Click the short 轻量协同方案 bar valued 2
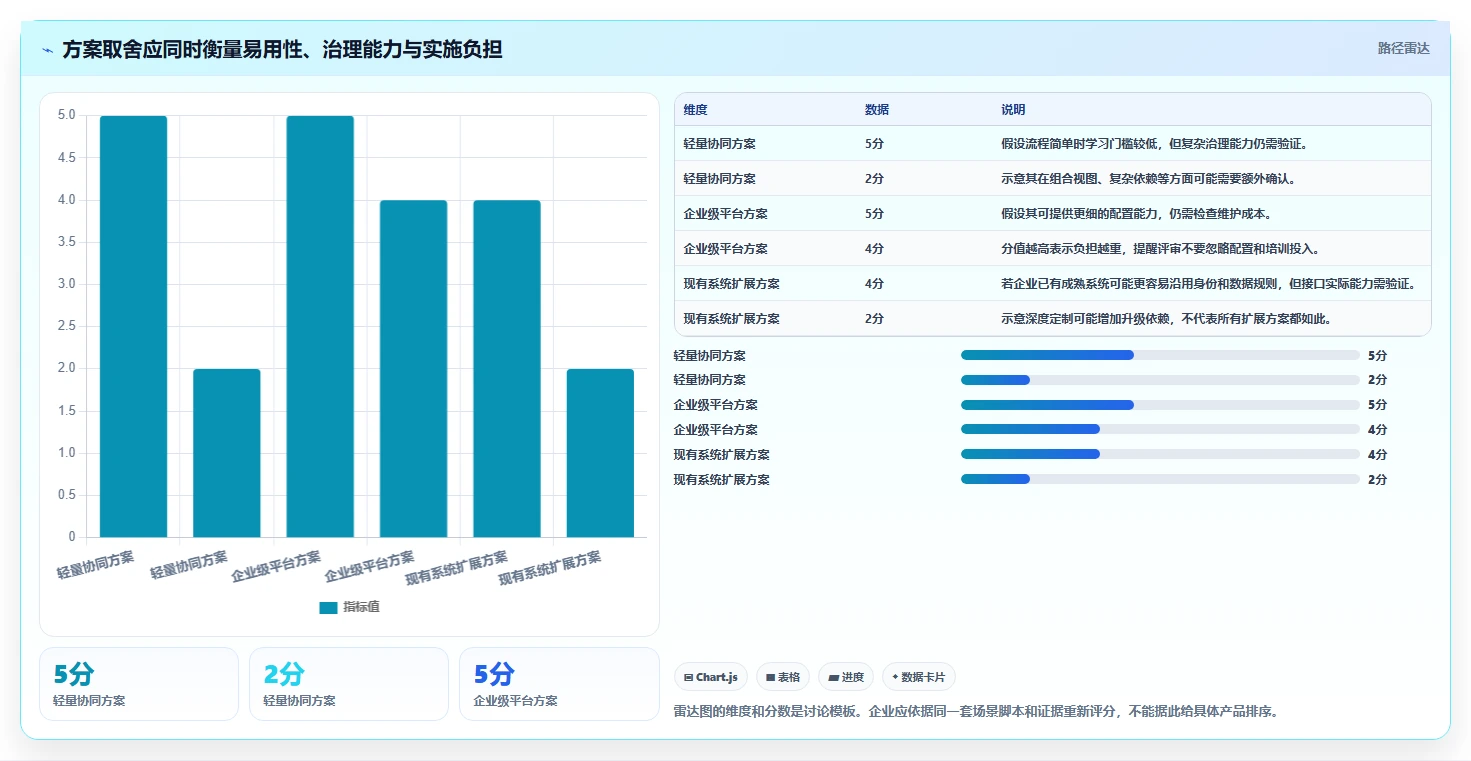 [227, 453]
